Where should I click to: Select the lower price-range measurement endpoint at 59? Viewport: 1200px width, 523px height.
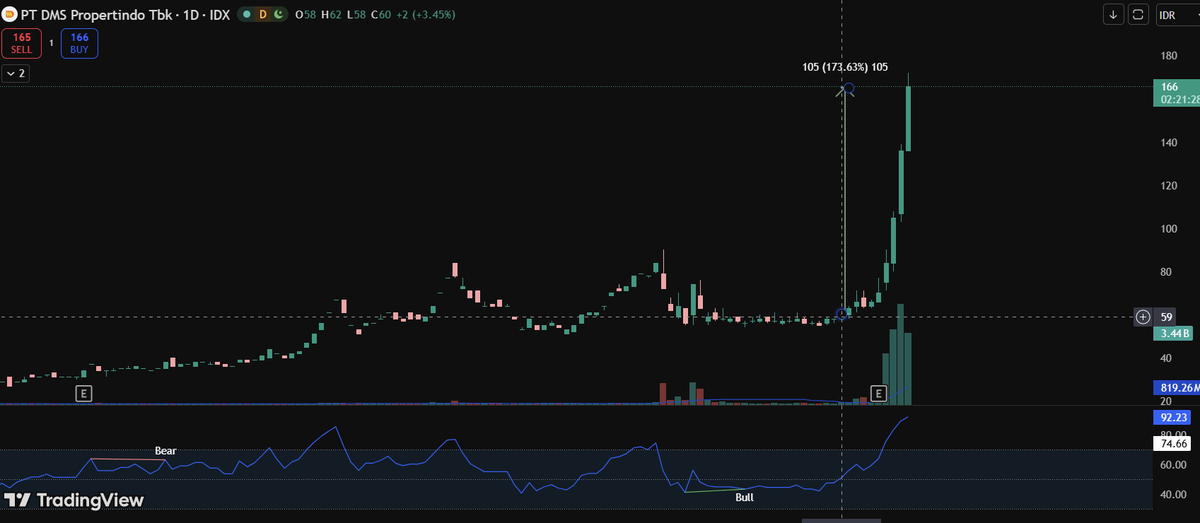(842, 314)
